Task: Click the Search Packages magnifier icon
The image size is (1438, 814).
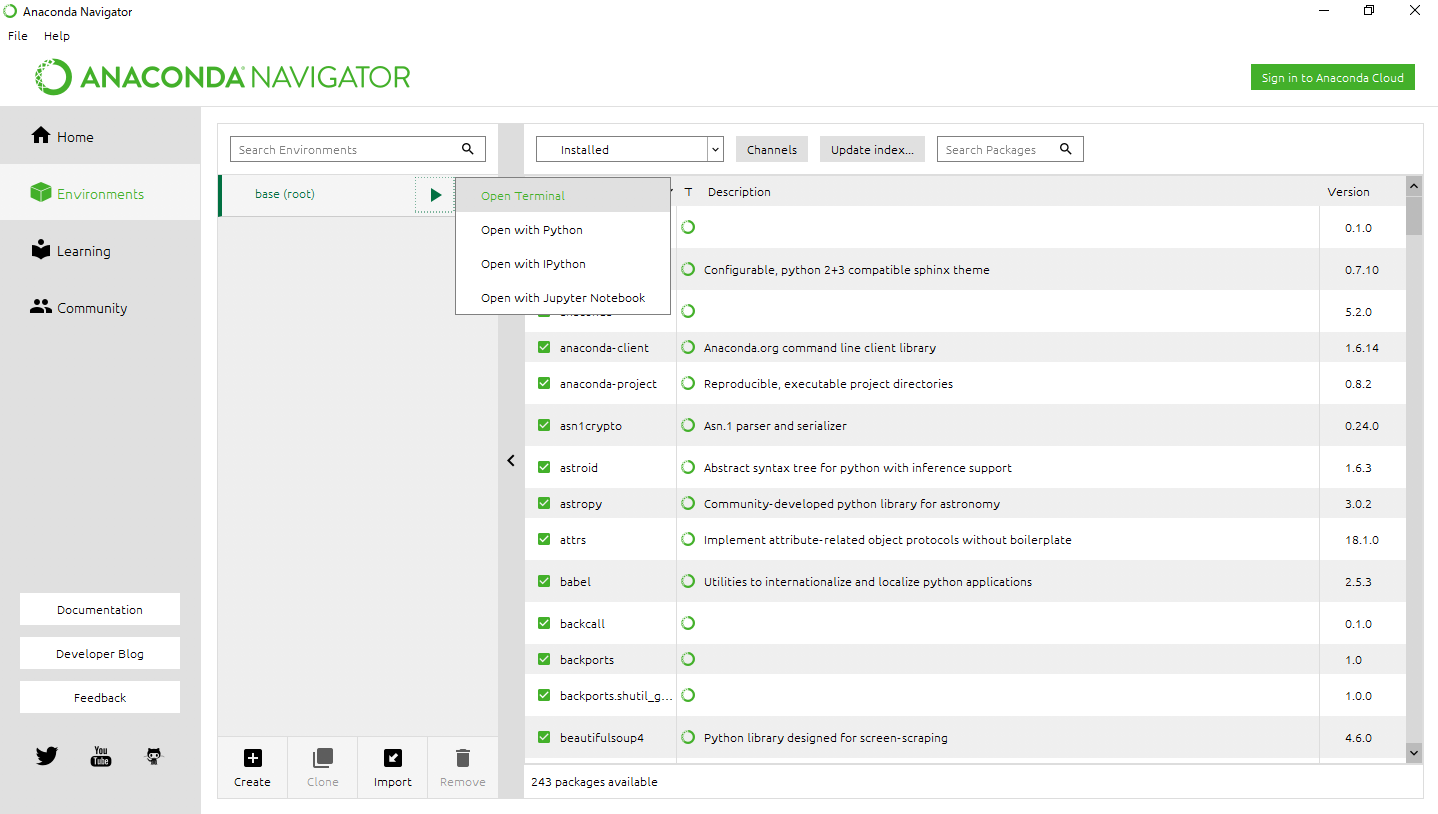Action: coord(1066,149)
